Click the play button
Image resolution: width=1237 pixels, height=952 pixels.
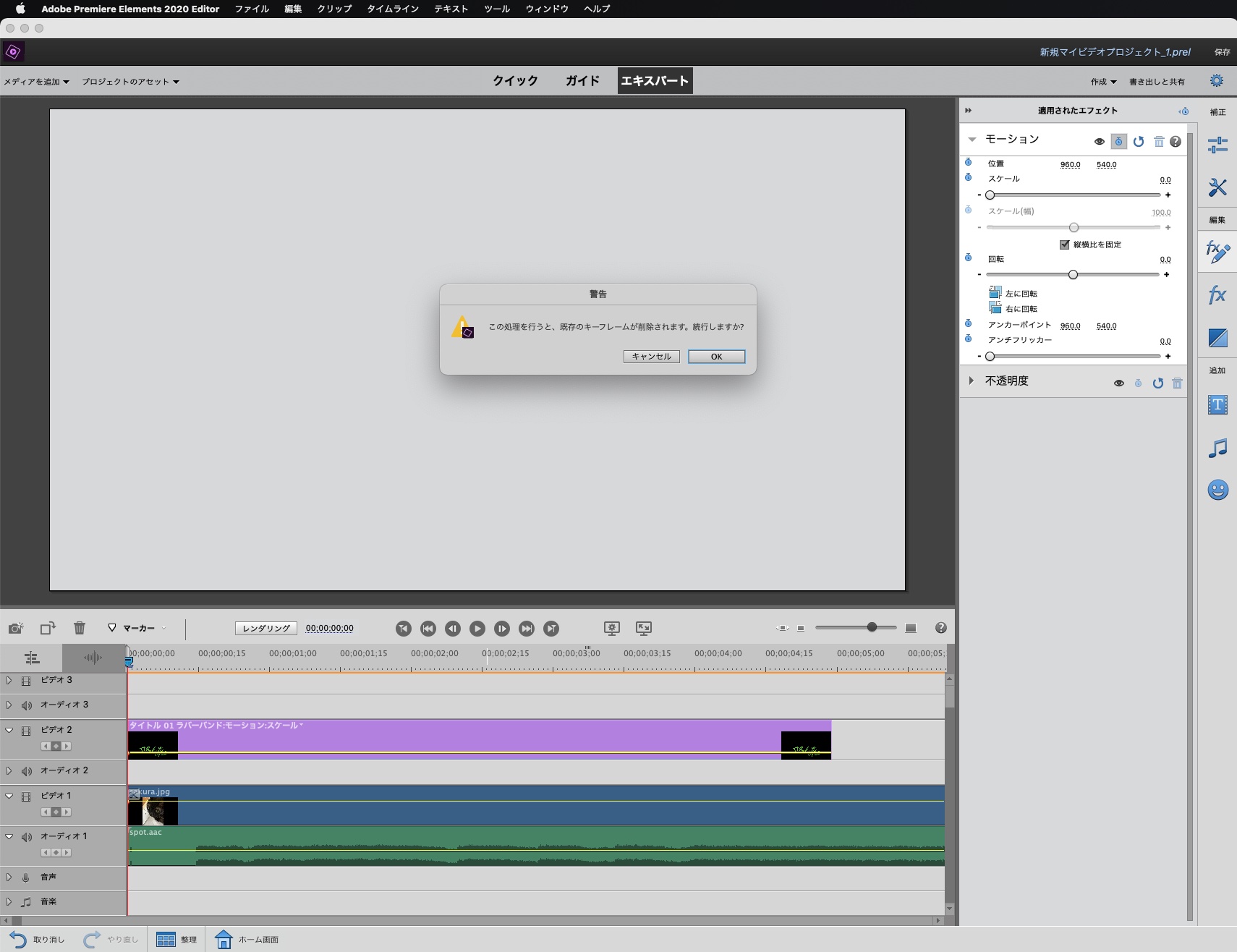[x=477, y=629]
